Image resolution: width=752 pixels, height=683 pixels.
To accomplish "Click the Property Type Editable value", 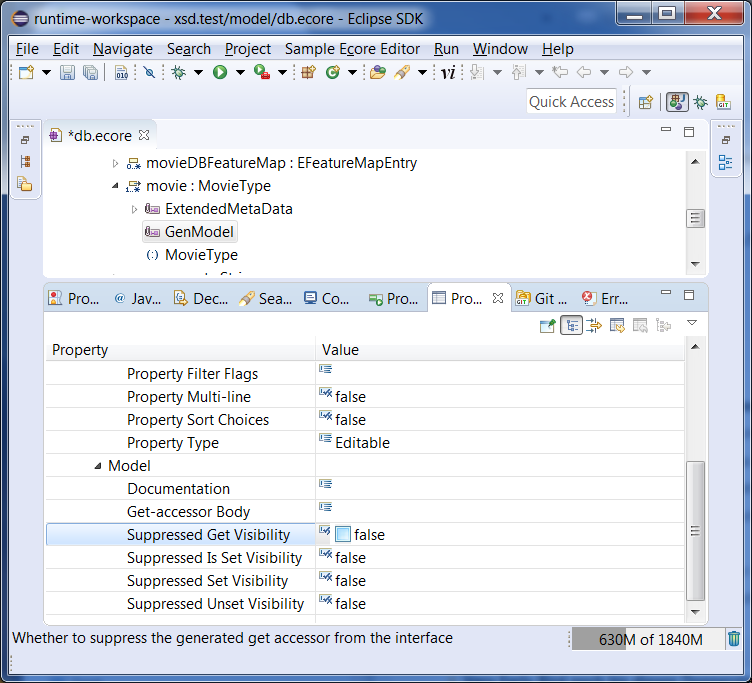I will [362, 443].
